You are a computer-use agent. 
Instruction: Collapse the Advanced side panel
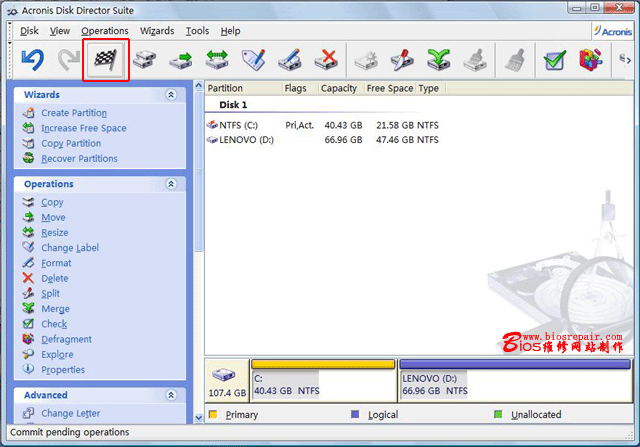click(171, 395)
